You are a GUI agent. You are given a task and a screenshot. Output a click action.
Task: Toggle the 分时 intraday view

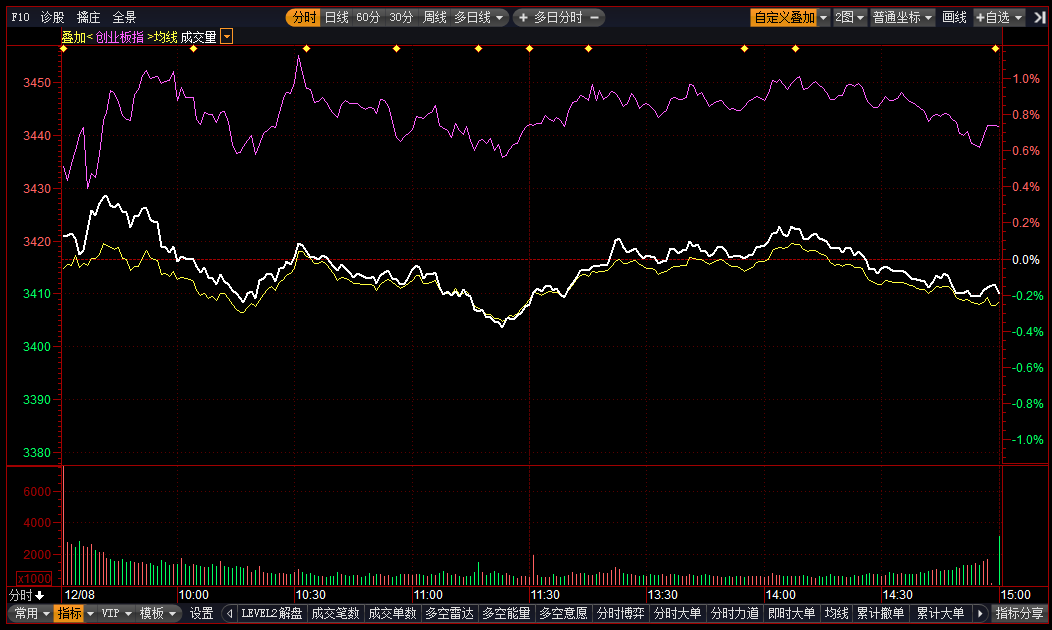pyautogui.click(x=303, y=18)
